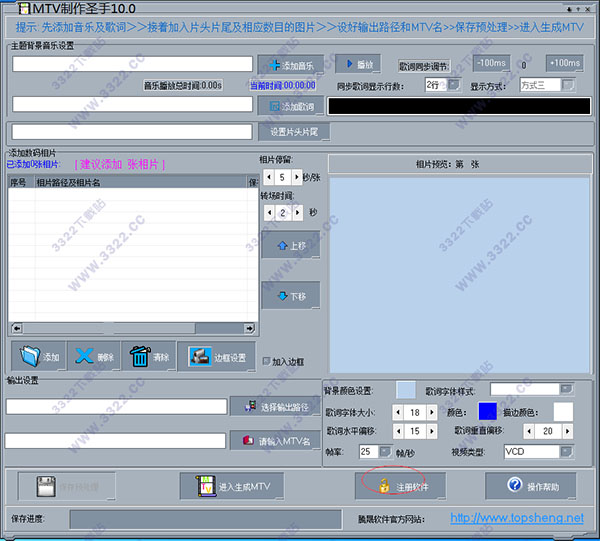Open the 歌词字体样式 dropdown
Screen dimensions: 600x541
click(x=566, y=389)
